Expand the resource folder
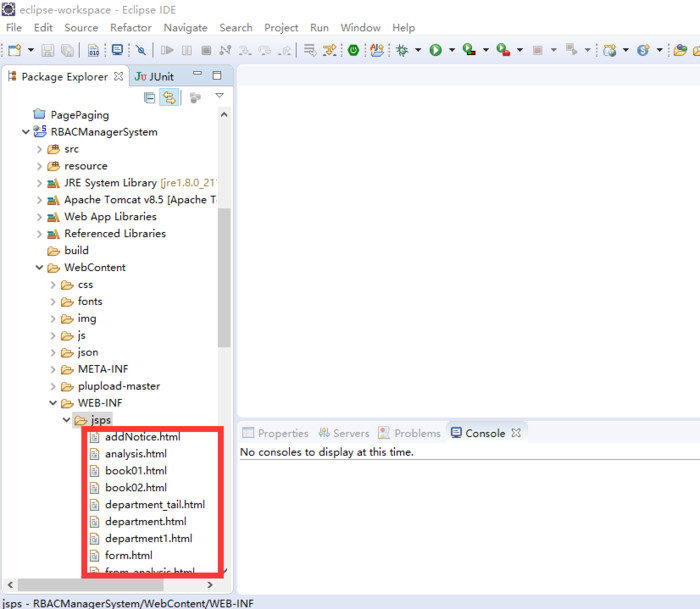 click(x=39, y=166)
